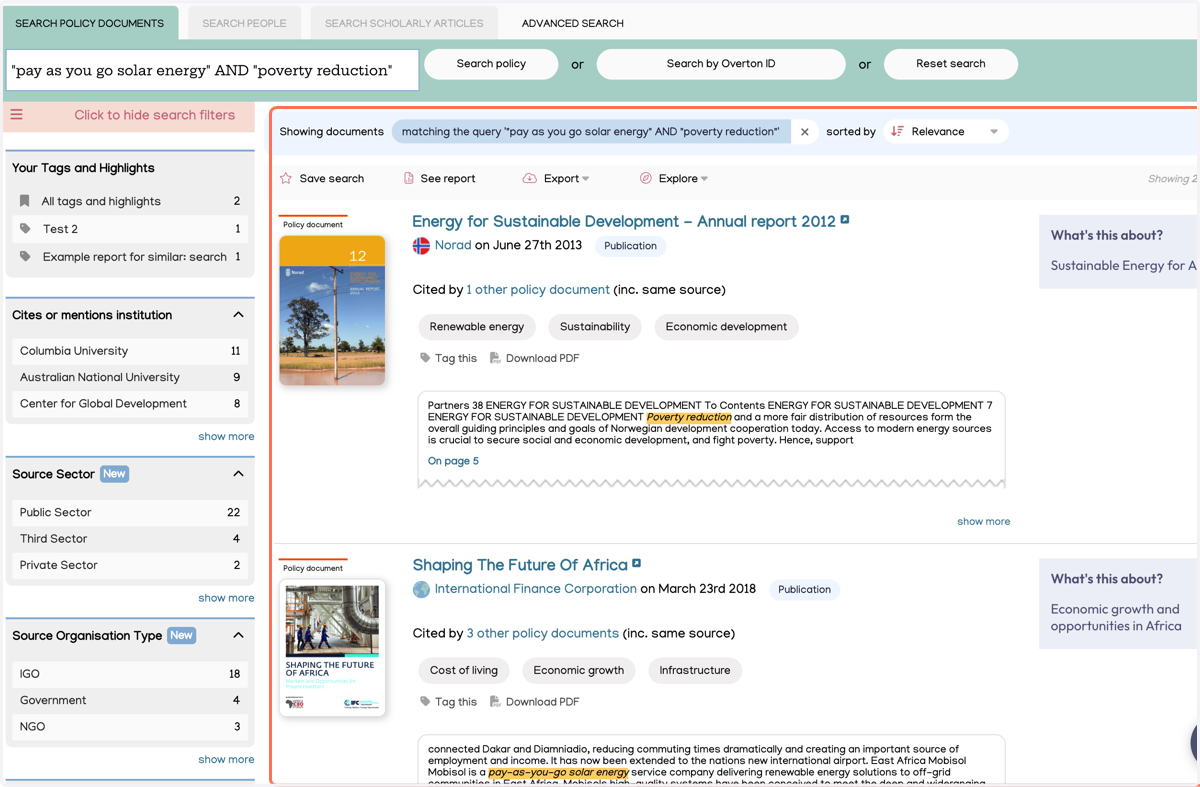Filter by Third Sector
1200x787 pixels.
(130, 538)
